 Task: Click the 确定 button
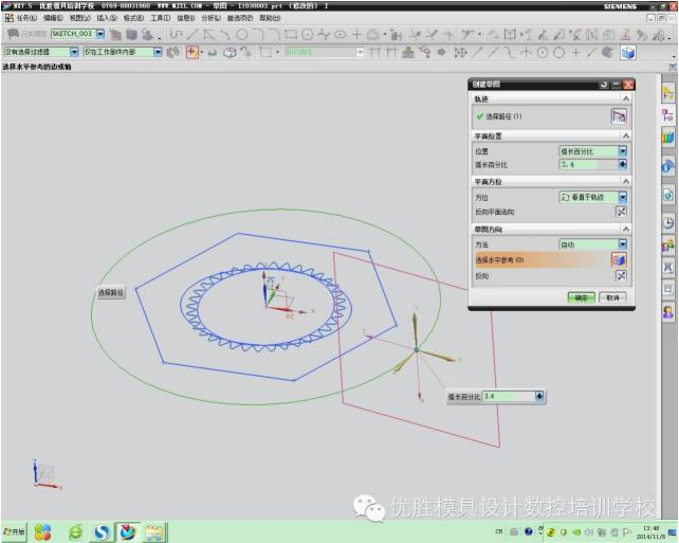(x=581, y=297)
